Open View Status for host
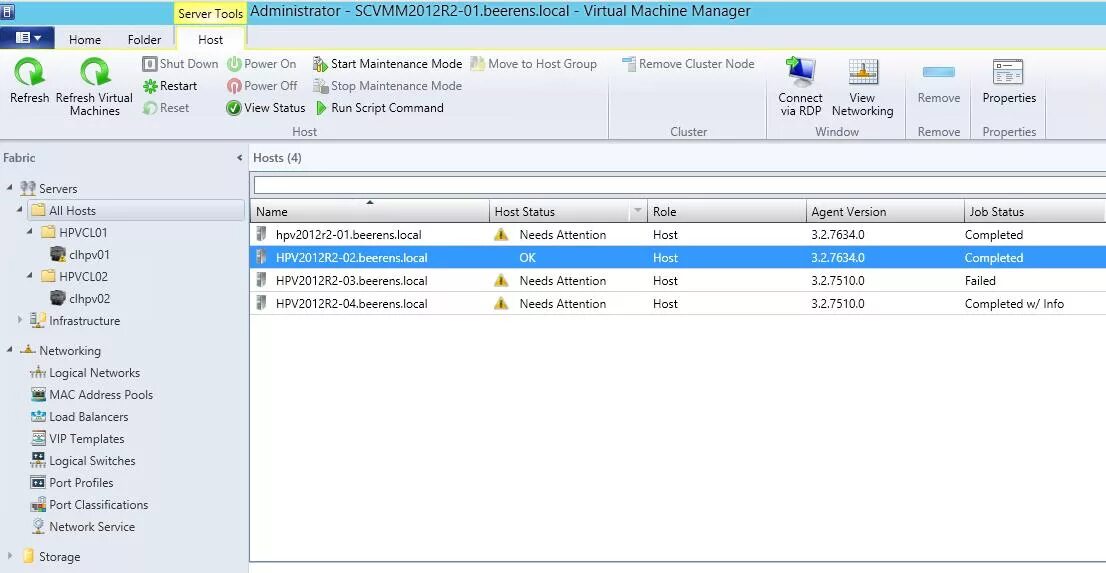This screenshot has height=573, width=1106. pos(266,108)
